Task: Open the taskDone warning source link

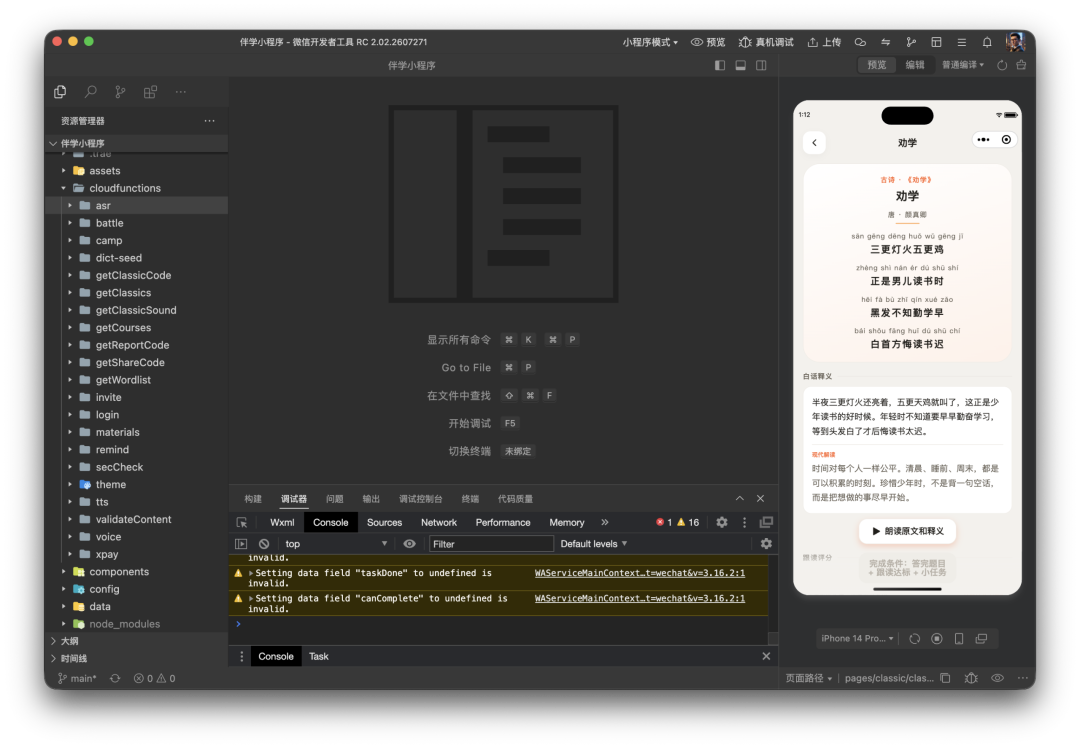Action: tap(640, 573)
